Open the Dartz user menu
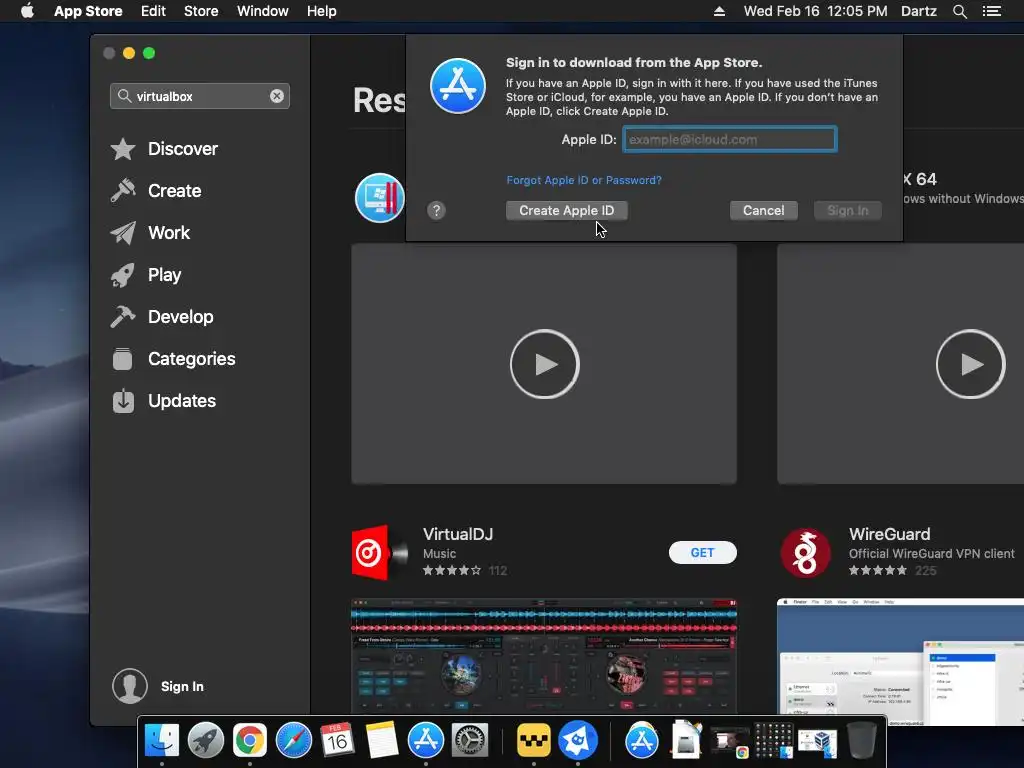Image resolution: width=1024 pixels, height=768 pixels. click(918, 11)
